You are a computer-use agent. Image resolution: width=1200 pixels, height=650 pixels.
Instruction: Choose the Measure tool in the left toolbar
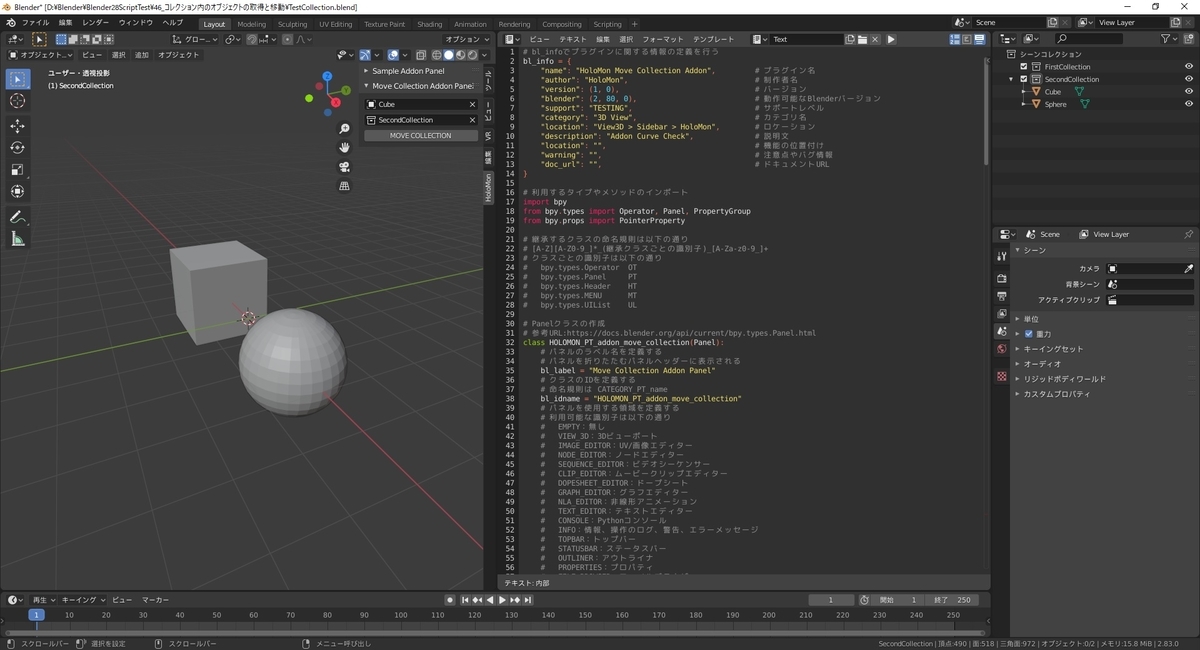18,239
